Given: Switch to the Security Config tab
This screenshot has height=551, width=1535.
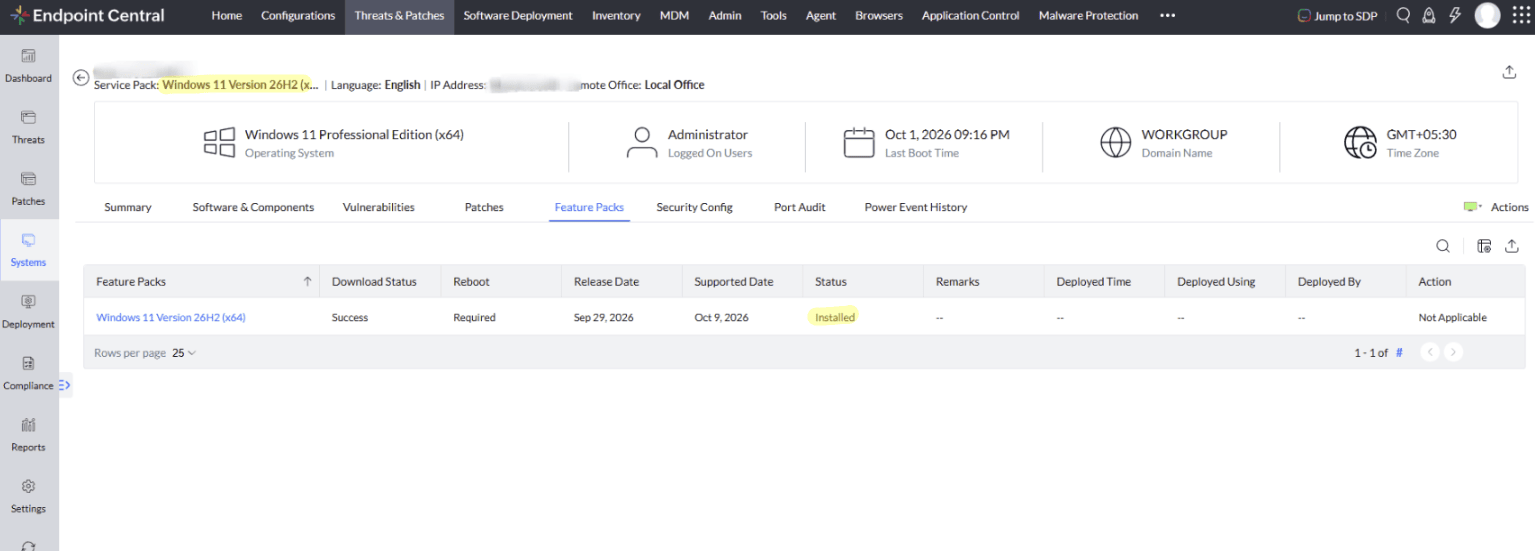Looking at the screenshot, I should coord(694,207).
